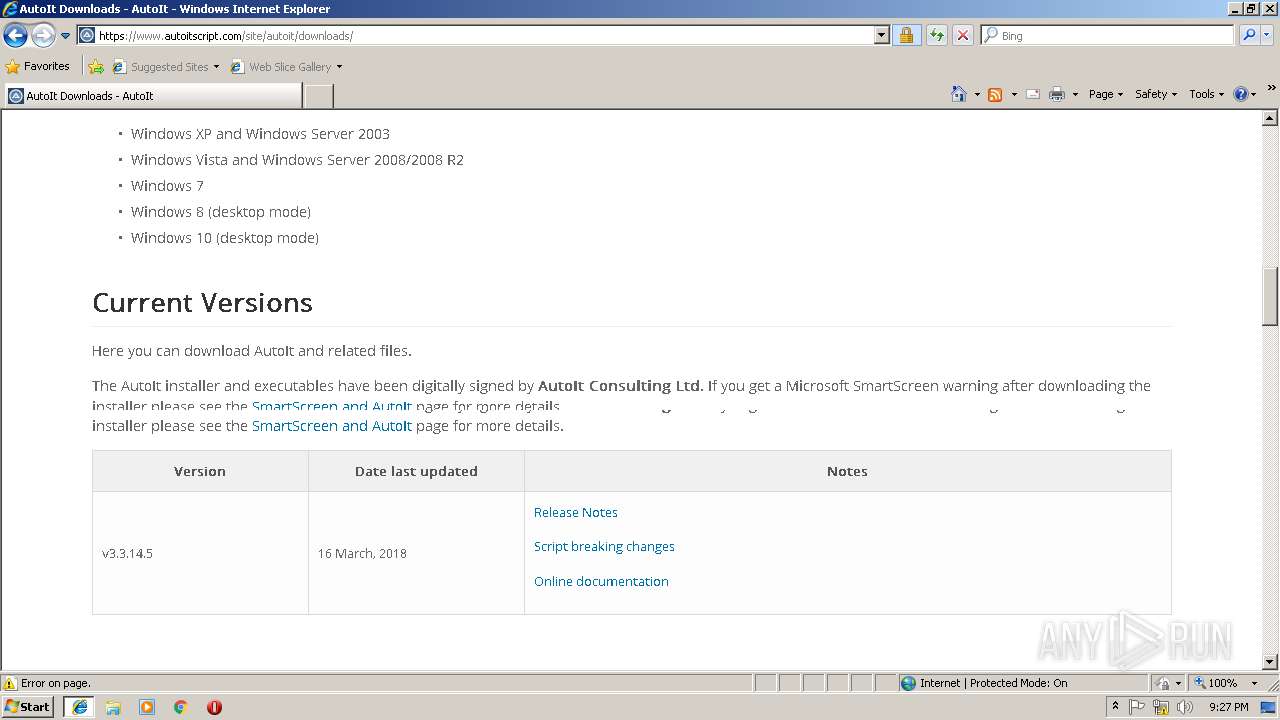Show hidden tray icons chevron
This screenshot has height=720, width=1280.
tap(1116, 707)
